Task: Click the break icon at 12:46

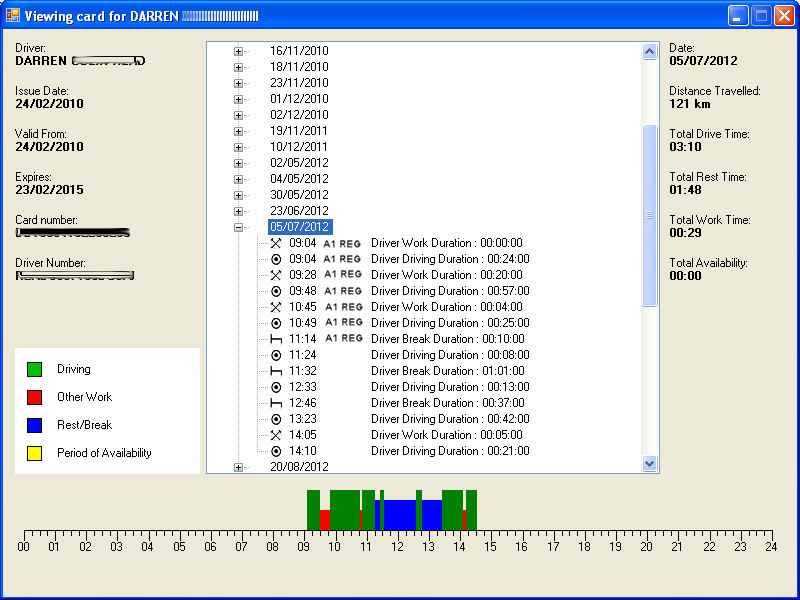Action: [x=276, y=403]
